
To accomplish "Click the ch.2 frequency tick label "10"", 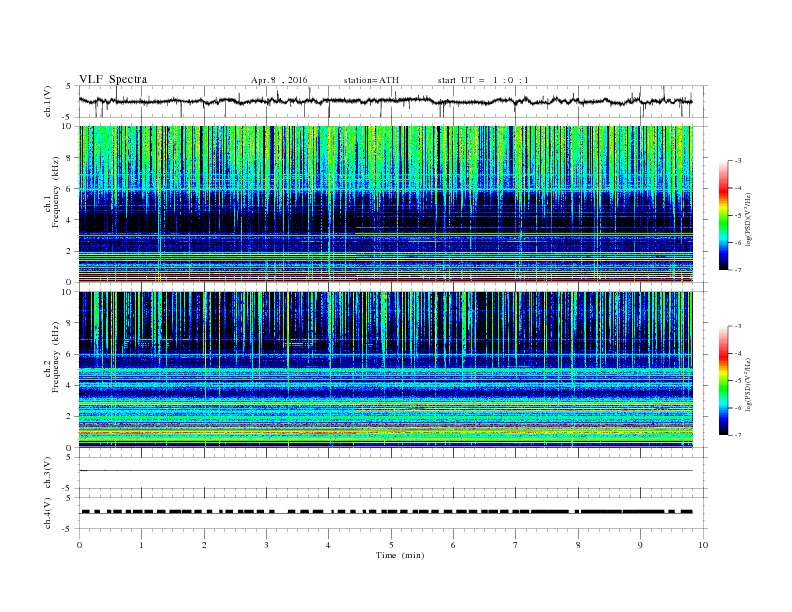I will (68, 291).
